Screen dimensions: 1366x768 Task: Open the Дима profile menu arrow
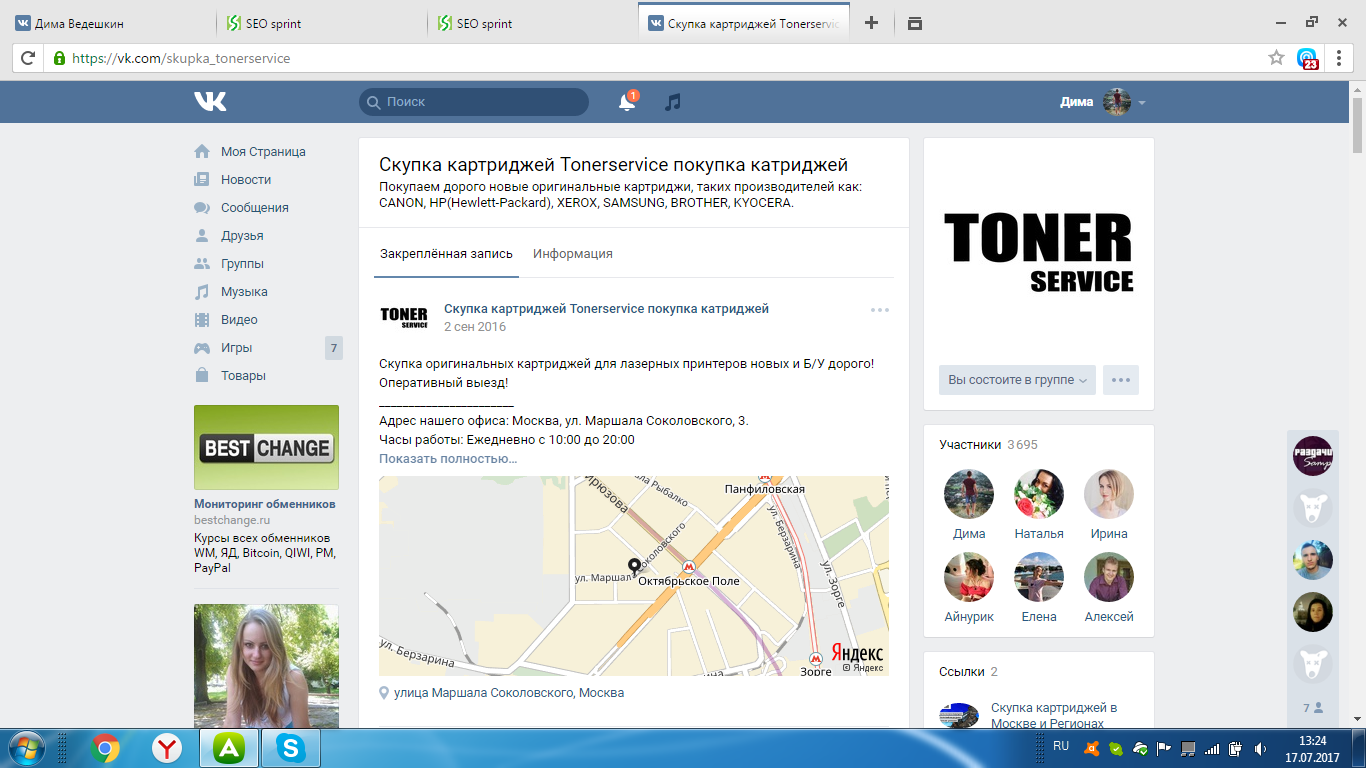1142,103
